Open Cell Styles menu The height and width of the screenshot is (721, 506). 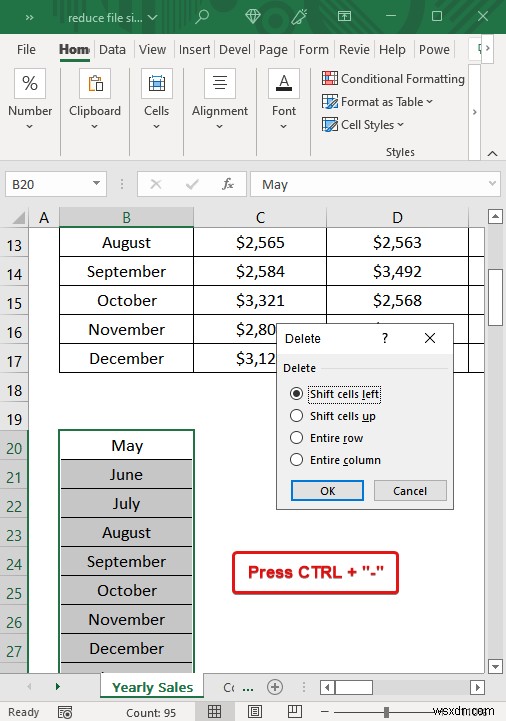362,125
